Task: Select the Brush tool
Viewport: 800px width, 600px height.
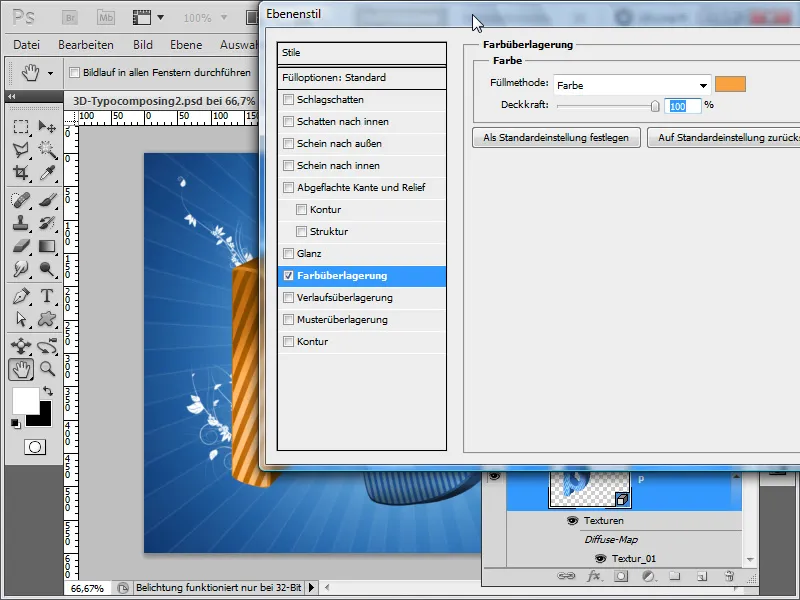Action: [x=47, y=200]
